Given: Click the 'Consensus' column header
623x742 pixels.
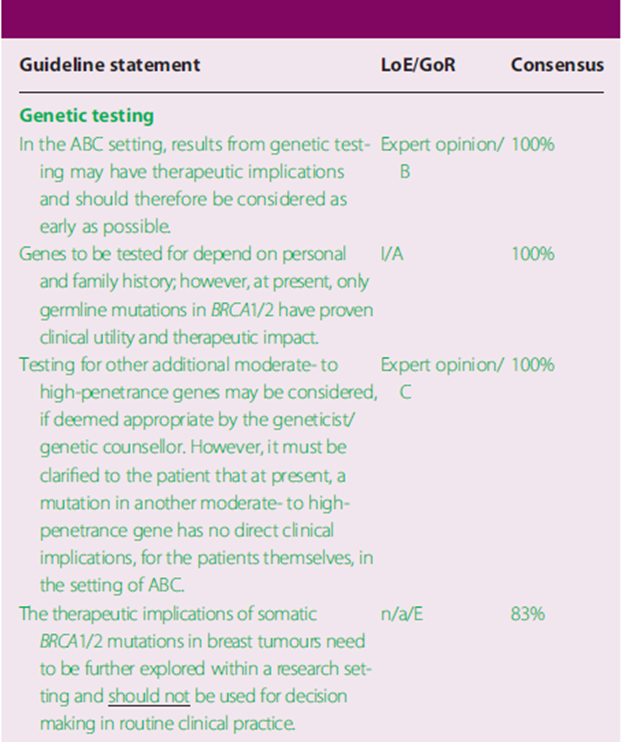Looking at the screenshot, I should pyautogui.click(x=557, y=65).
